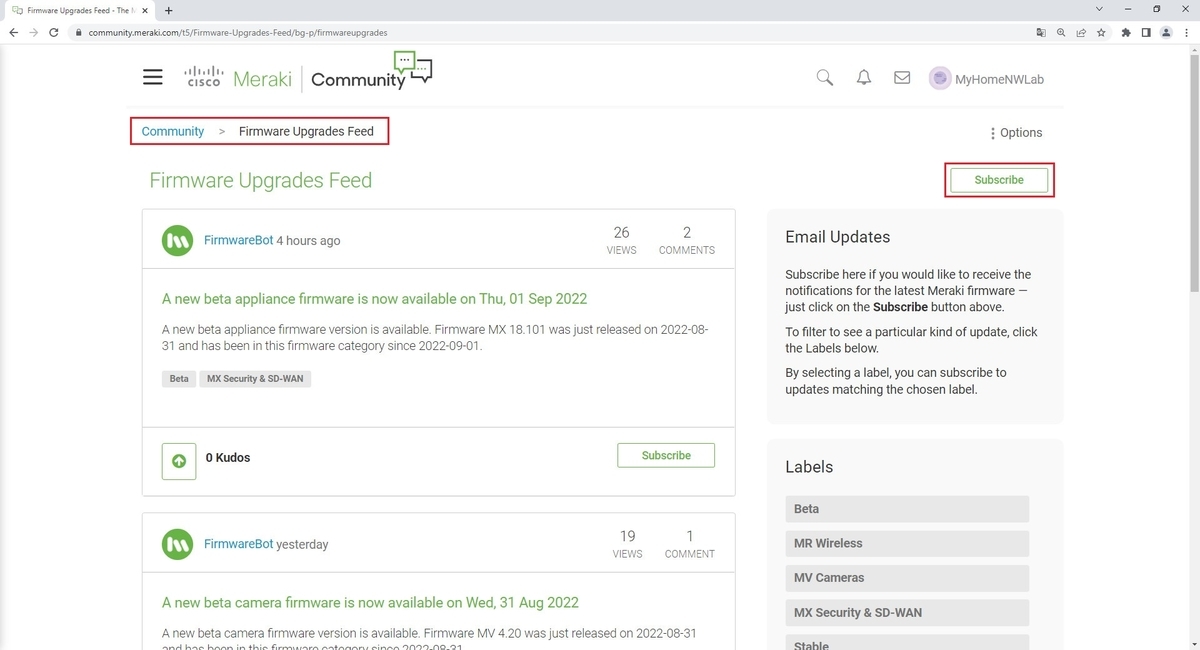Open the beta camera firmware post title

370,603
